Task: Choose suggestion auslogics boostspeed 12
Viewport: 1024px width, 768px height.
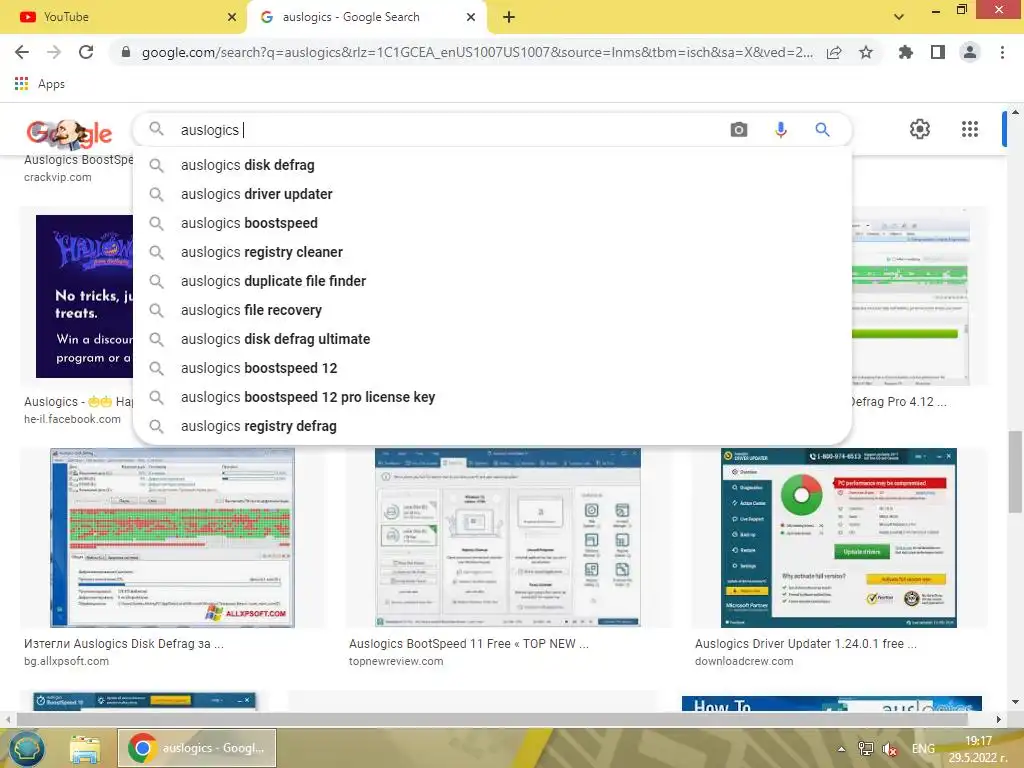Action: pyautogui.click(x=492, y=368)
